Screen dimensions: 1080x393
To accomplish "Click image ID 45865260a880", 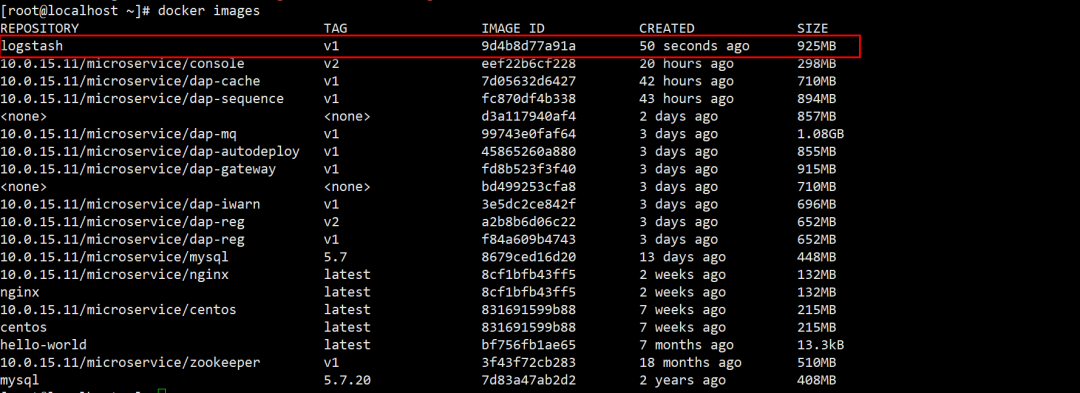I will [528, 151].
